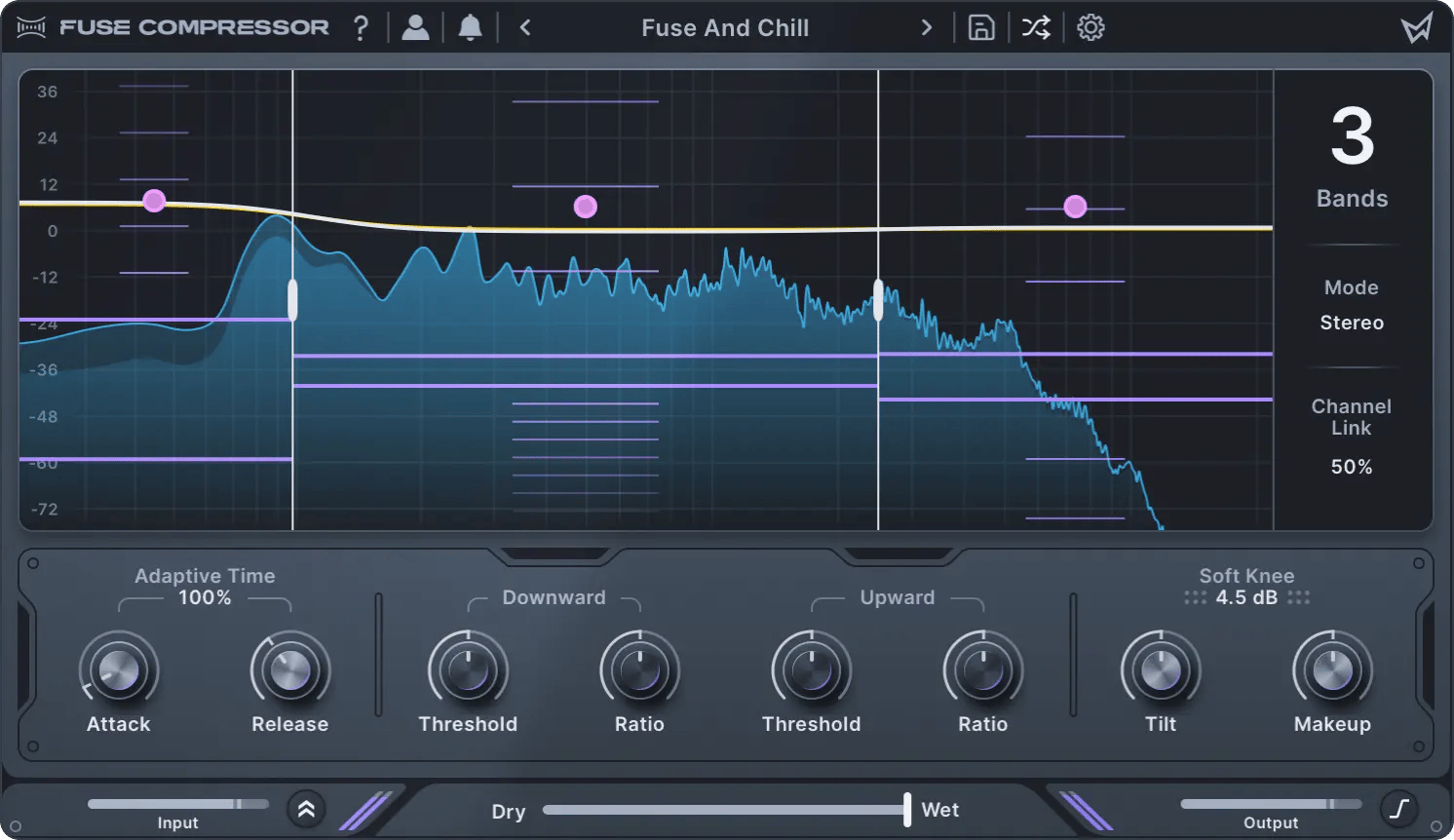Image resolution: width=1454 pixels, height=840 pixels.
Task: Open the help question mark icon
Action: tap(361, 27)
